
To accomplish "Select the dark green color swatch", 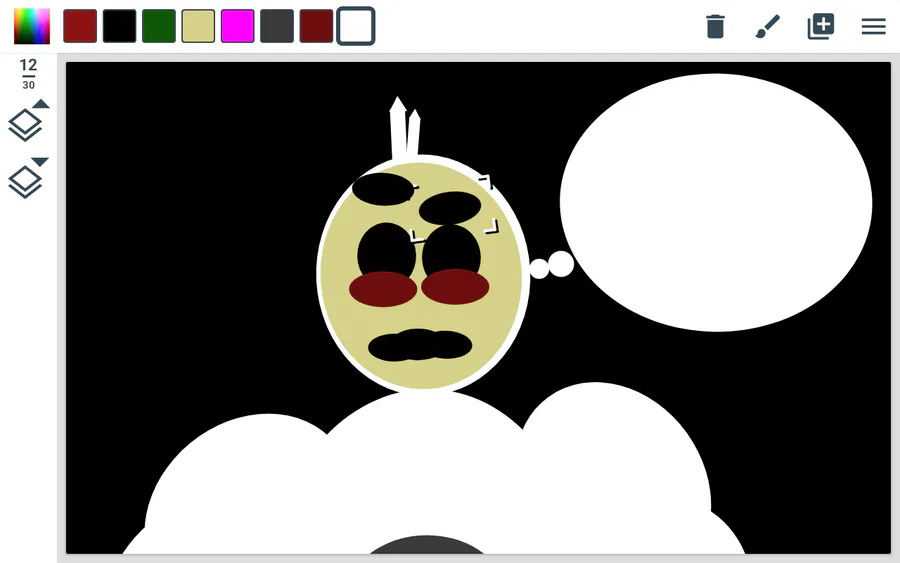I will coord(159,26).
